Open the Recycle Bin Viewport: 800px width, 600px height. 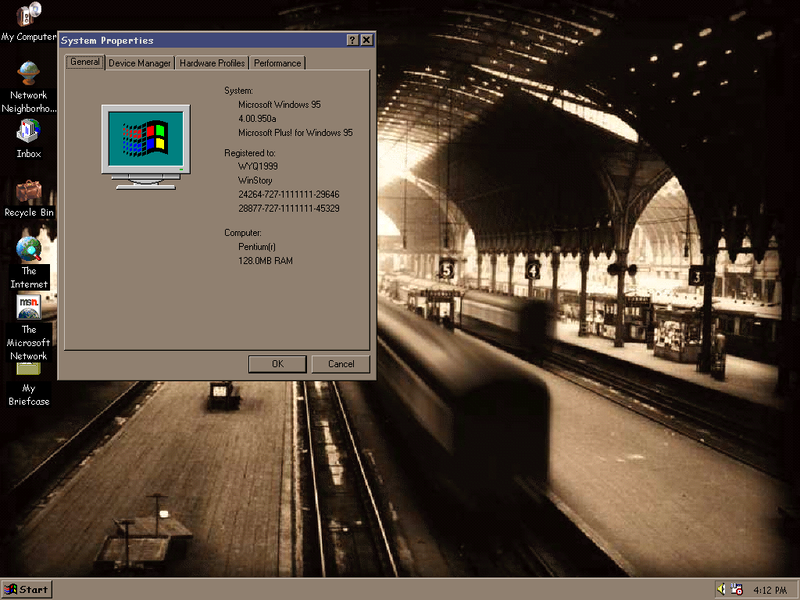coord(27,191)
